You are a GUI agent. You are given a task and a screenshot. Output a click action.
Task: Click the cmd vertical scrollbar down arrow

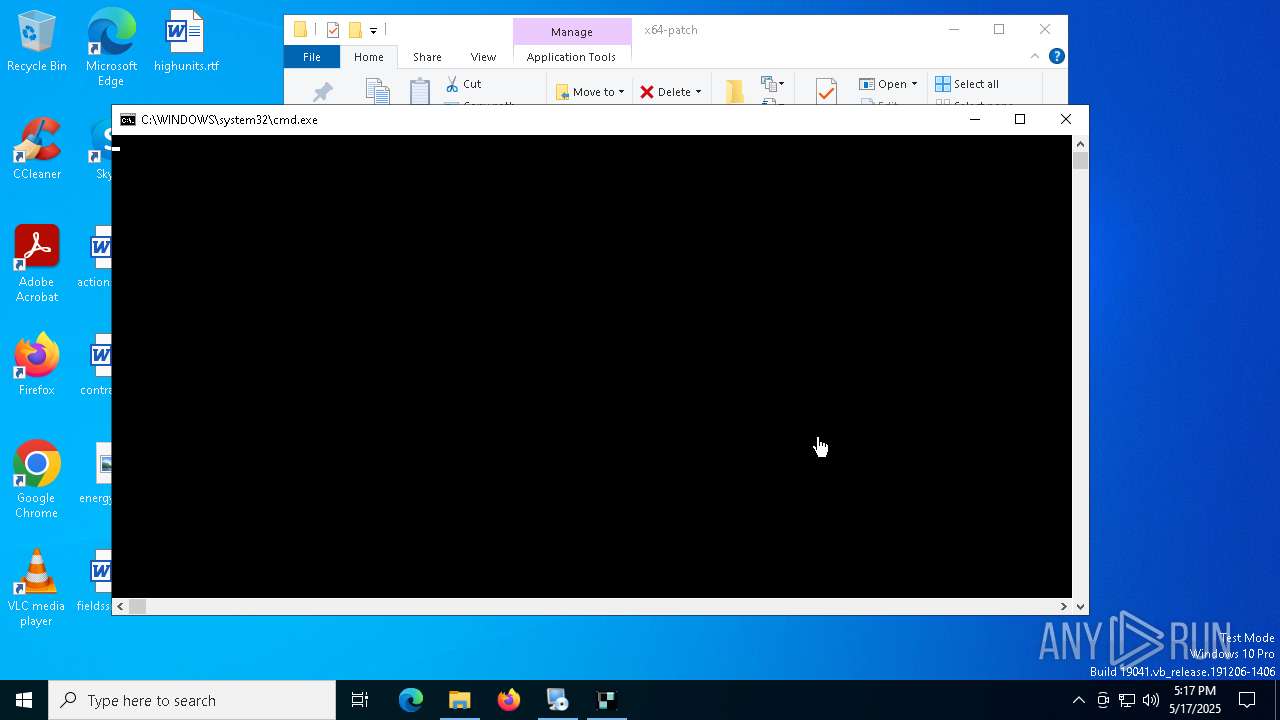click(1080, 606)
